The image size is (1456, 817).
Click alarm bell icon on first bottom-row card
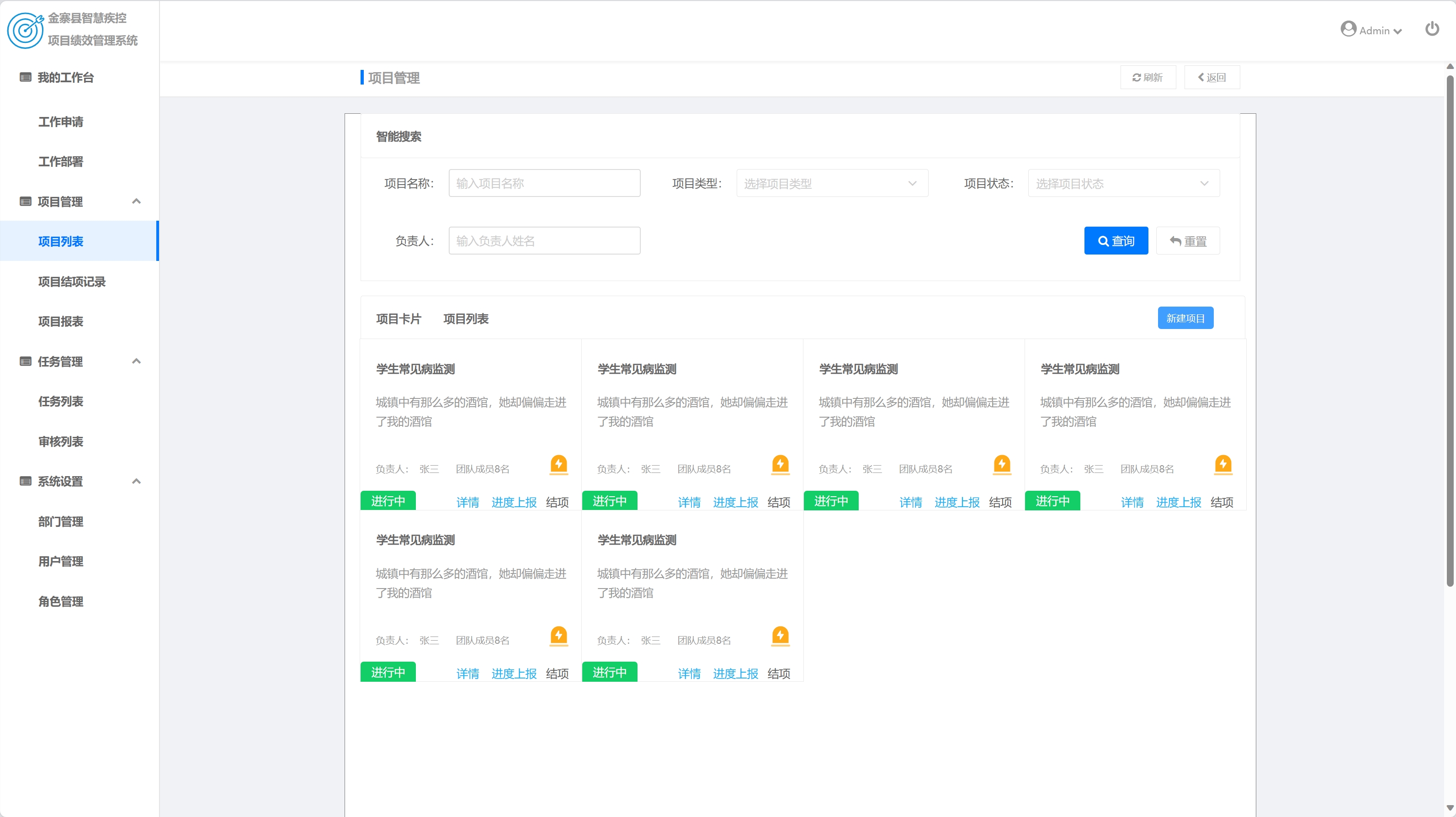pyautogui.click(x=558, y=636)
